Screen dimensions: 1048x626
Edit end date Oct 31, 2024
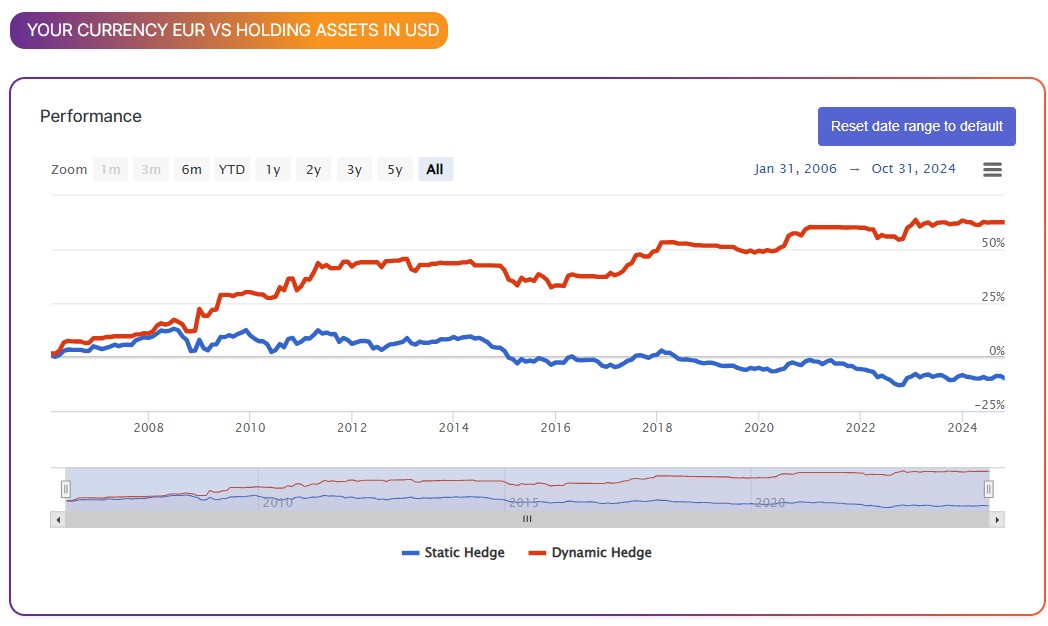tap(913, 169)
